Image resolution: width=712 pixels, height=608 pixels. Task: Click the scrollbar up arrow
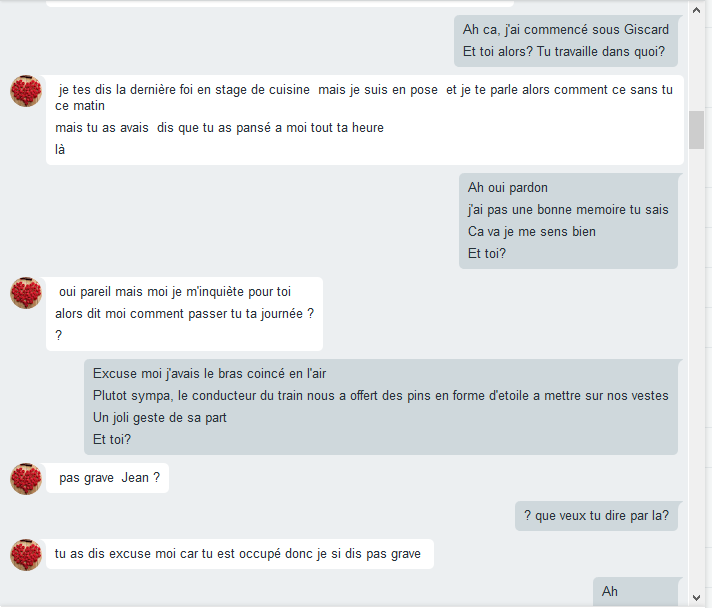(696, 10)
